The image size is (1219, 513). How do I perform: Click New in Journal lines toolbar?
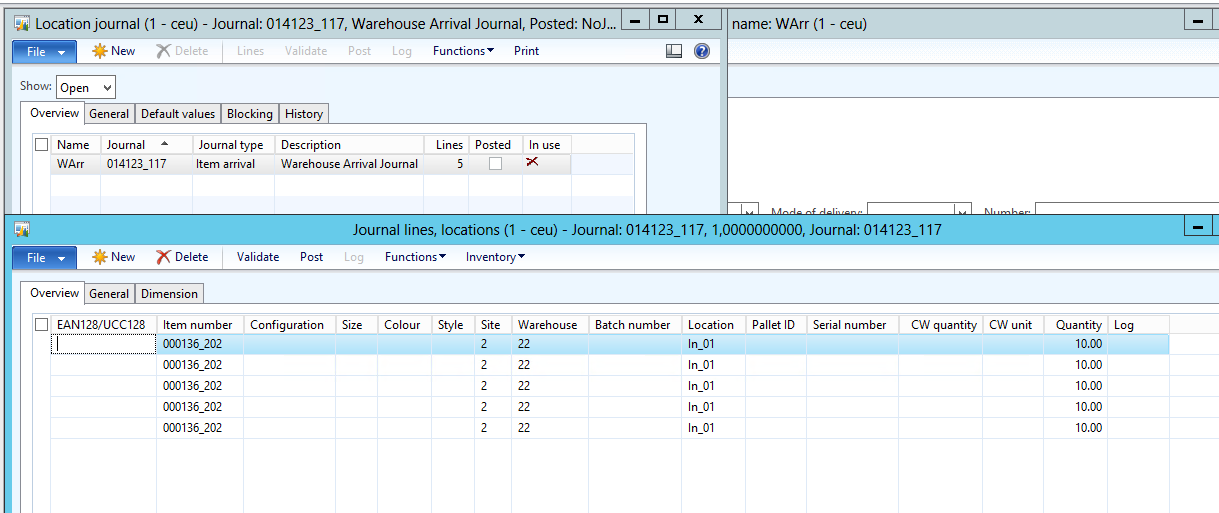113,257
